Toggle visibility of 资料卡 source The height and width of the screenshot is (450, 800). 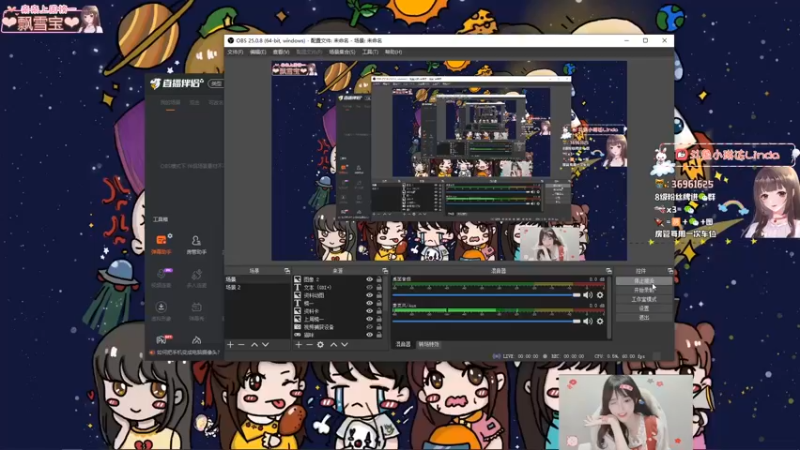tap(369, 311)
